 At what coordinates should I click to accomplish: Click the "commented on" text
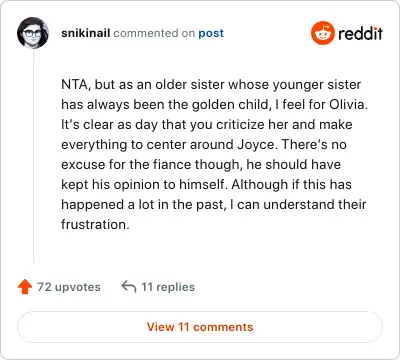[154, 33]
